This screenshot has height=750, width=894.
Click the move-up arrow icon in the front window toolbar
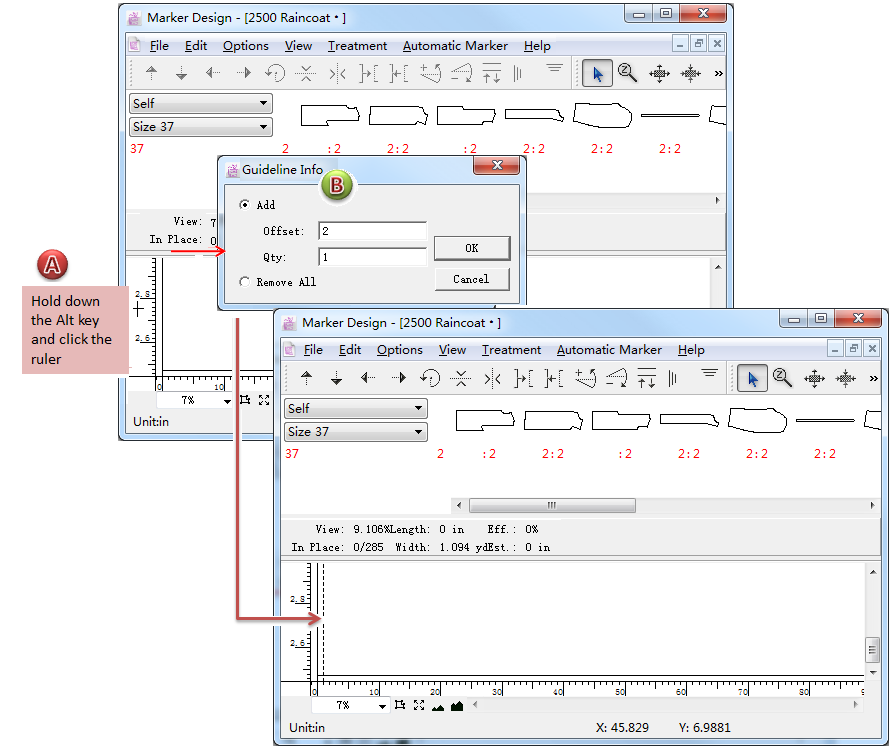(x=307, y=378)
